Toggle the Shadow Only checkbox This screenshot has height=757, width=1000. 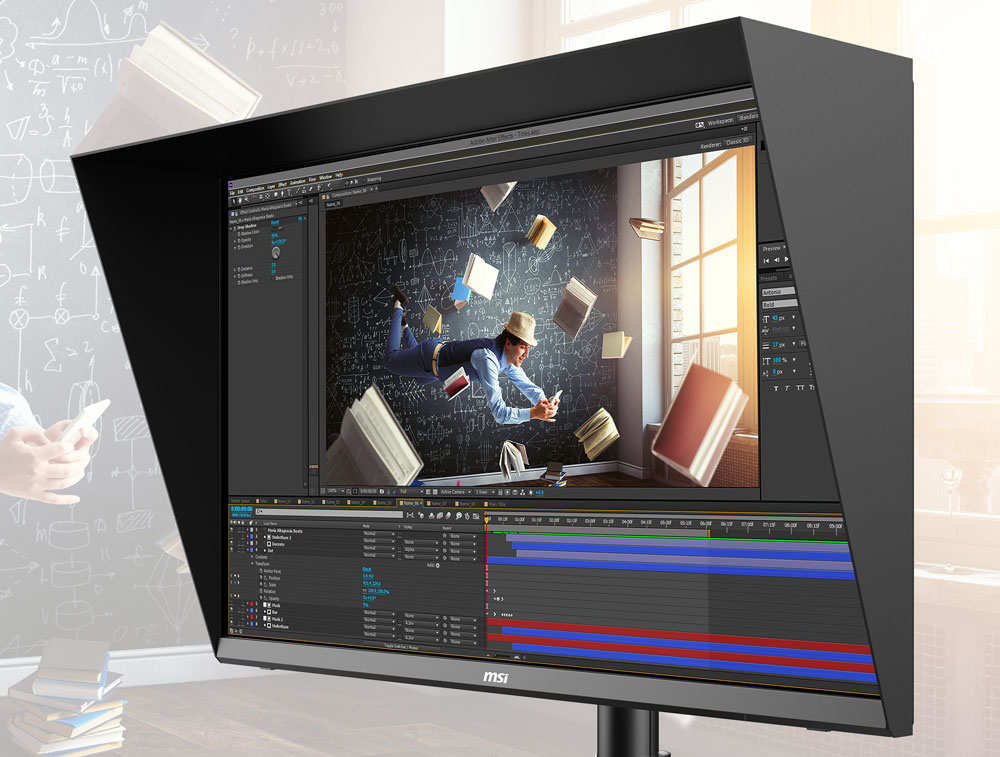tap(272, 277)
